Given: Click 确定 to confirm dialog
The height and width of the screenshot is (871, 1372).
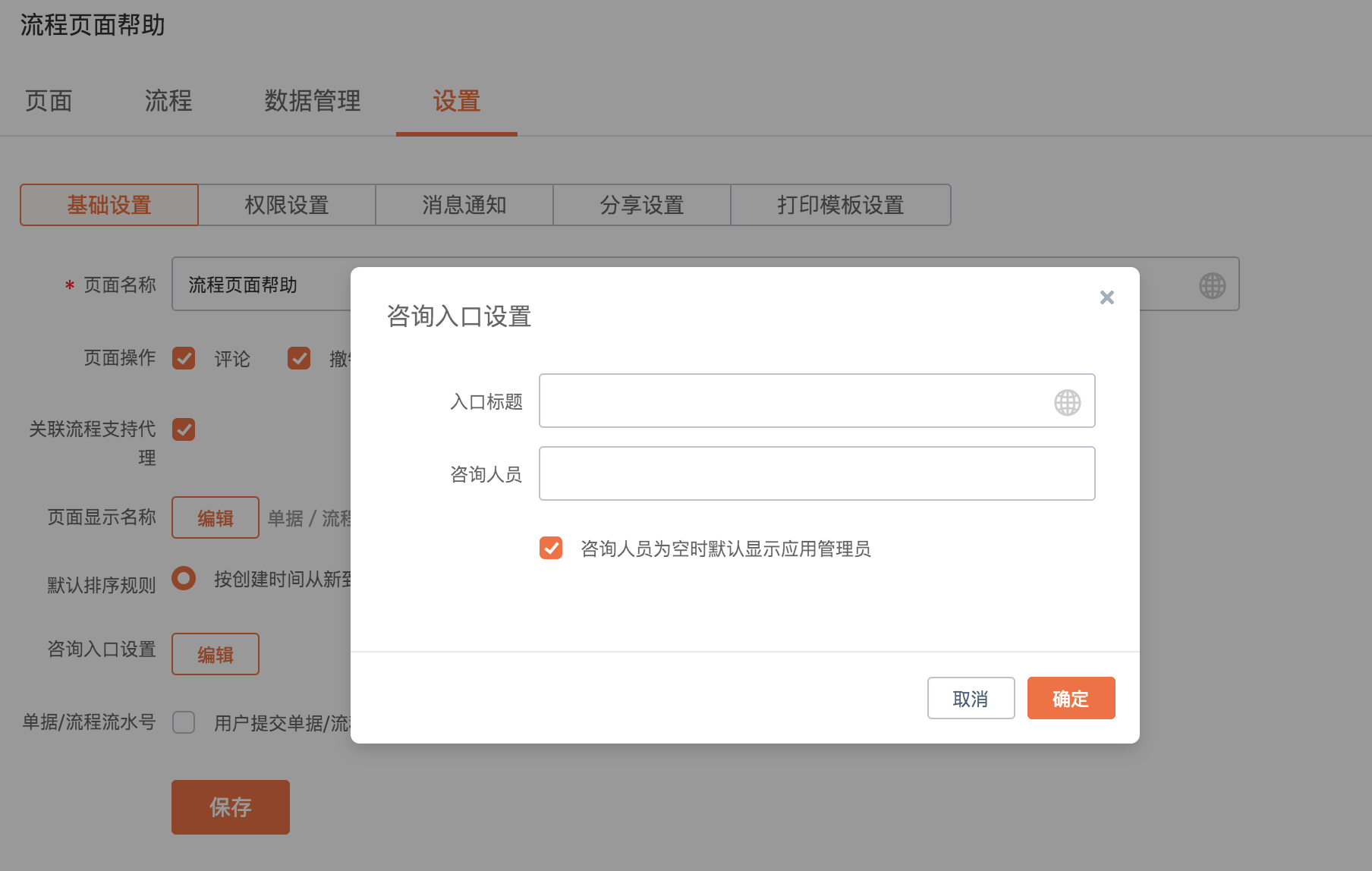Looking at the screenshot, I should [x=1071, y=698].
